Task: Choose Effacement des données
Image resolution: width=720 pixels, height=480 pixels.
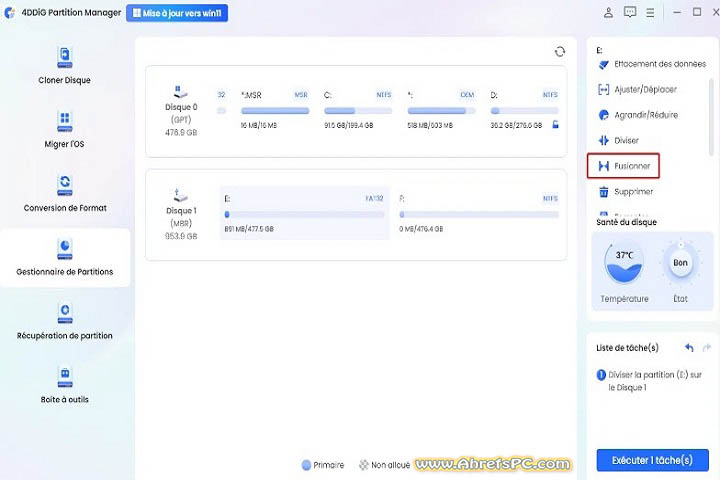Action: (x=652, y=64)
